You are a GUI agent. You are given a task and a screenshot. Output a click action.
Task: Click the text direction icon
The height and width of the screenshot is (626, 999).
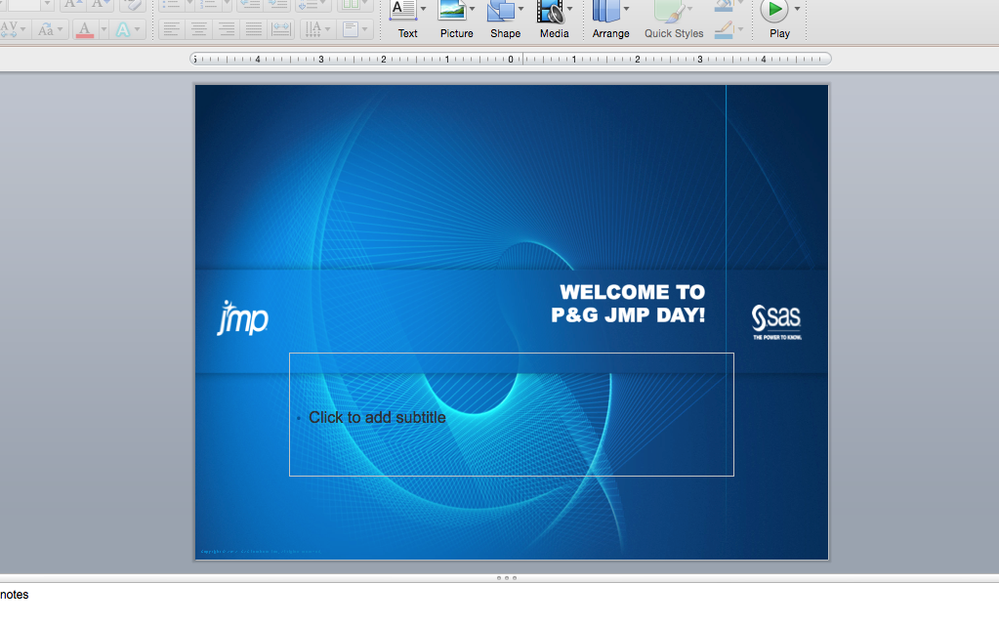[313, 29]
